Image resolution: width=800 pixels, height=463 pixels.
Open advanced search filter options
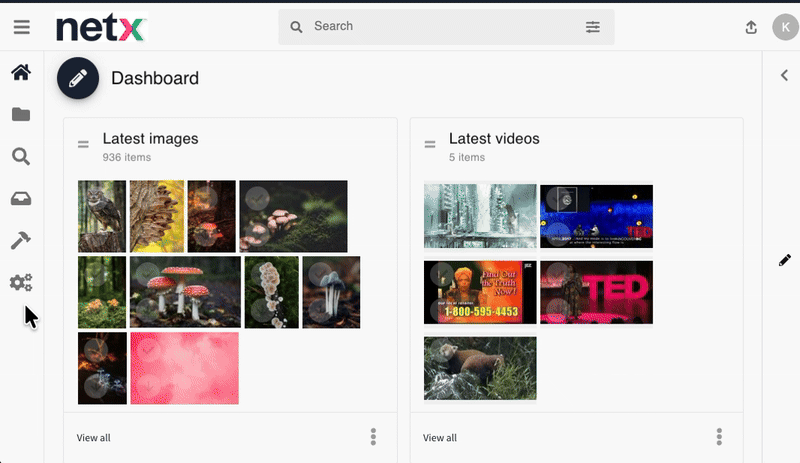tap(593, 27)
